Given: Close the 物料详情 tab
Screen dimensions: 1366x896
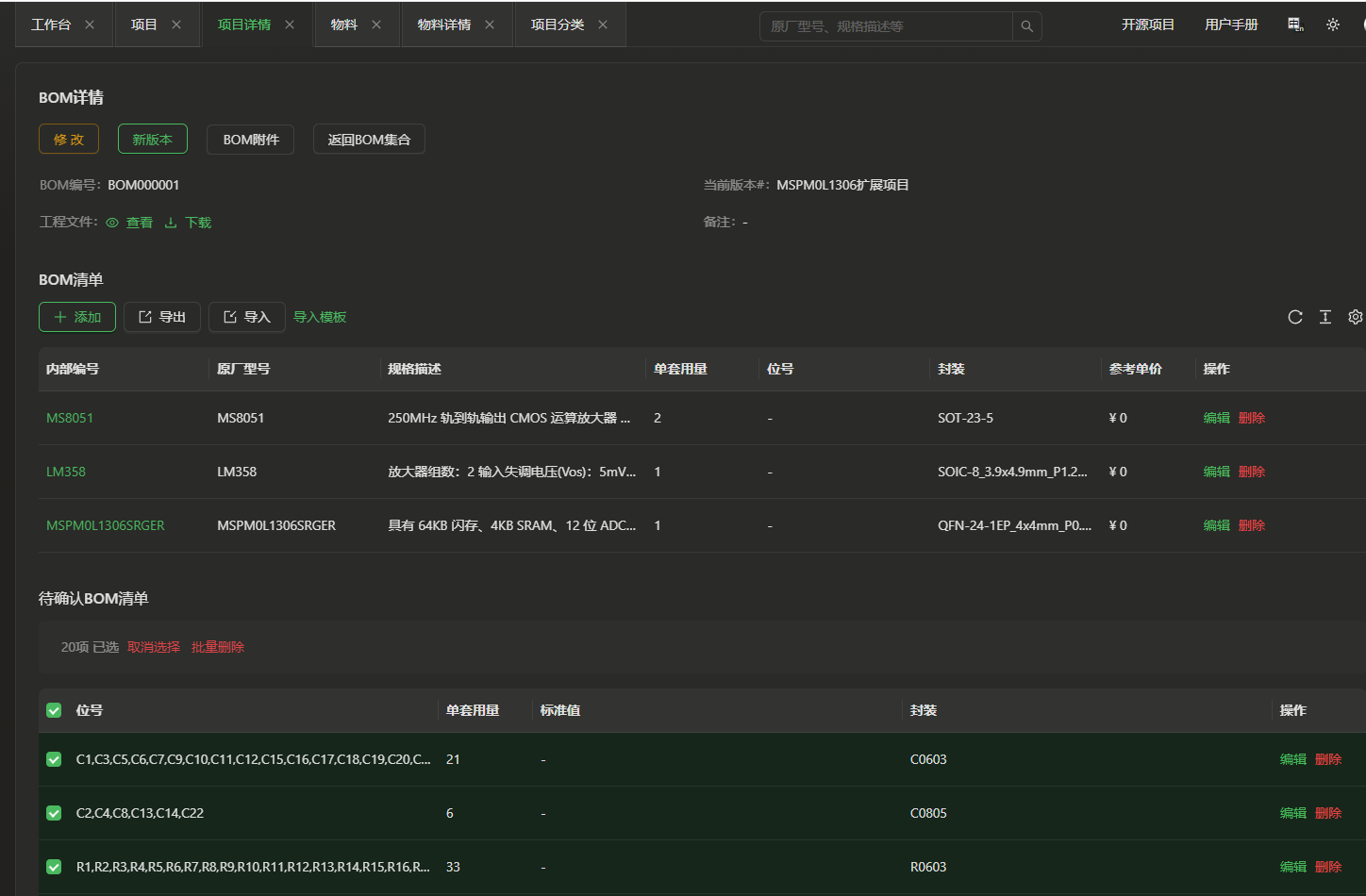Looking at the screenshot, I should click(x=490, y=25).
